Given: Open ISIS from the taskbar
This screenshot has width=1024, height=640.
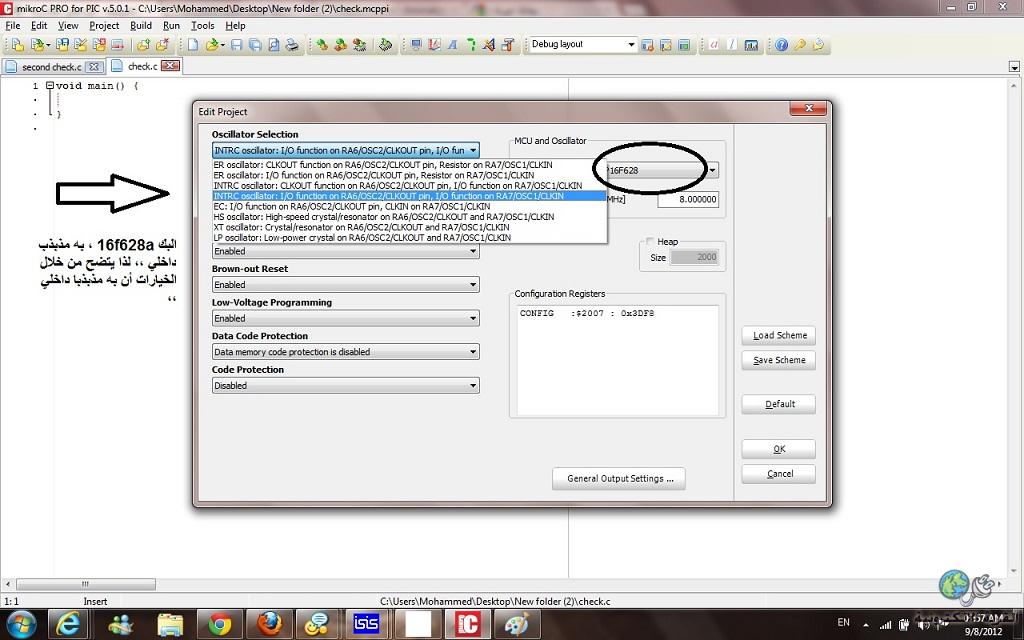Looking at the screenshot, I should (x=366, y=624).
